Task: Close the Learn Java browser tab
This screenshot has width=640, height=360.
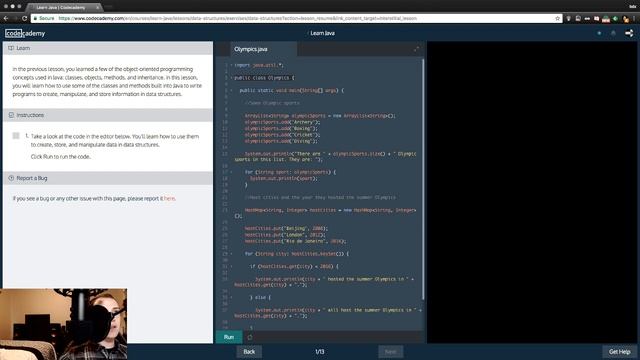Action: point(98,7)
